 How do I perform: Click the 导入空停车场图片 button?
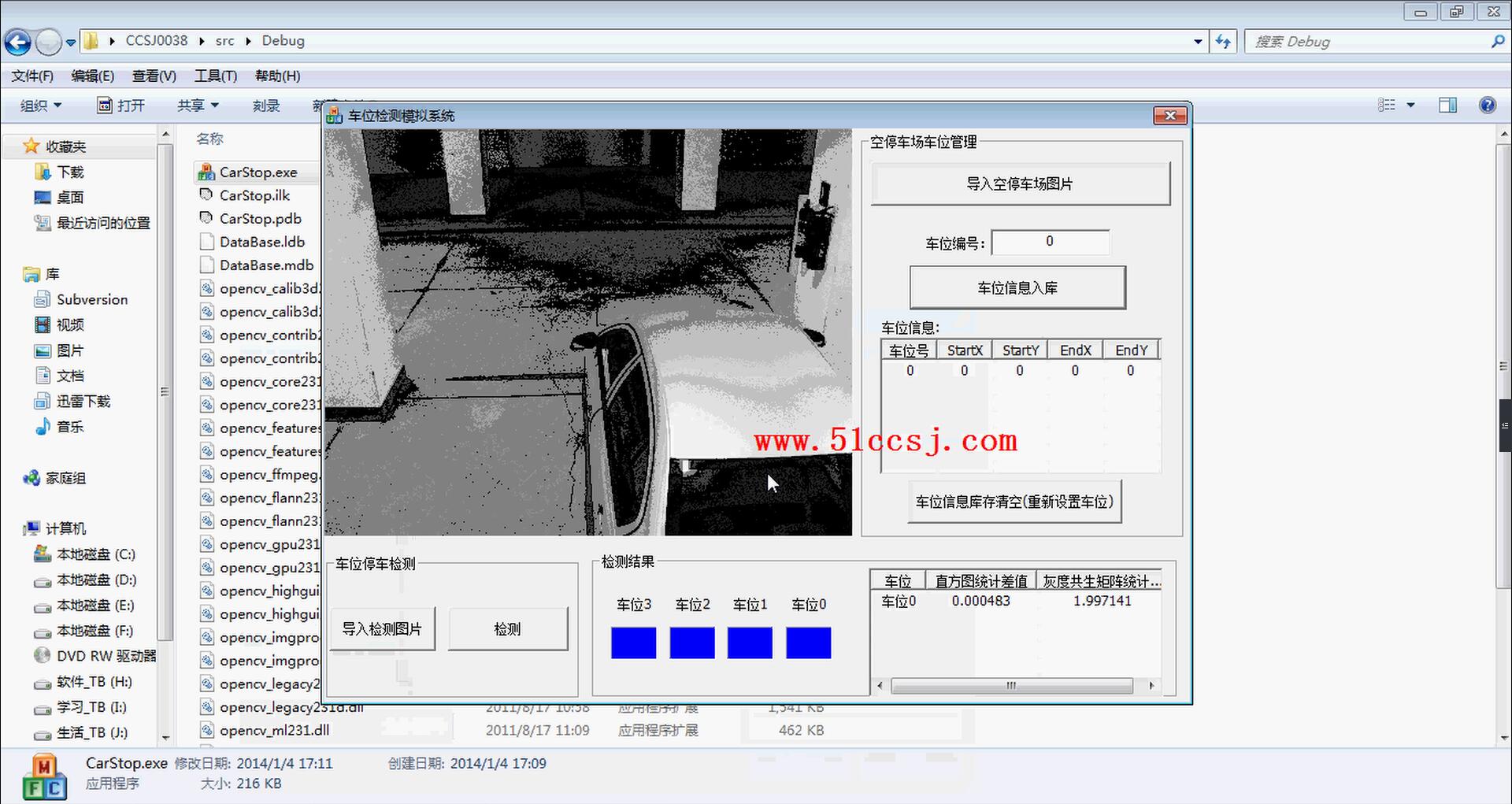coord(1020,183)
